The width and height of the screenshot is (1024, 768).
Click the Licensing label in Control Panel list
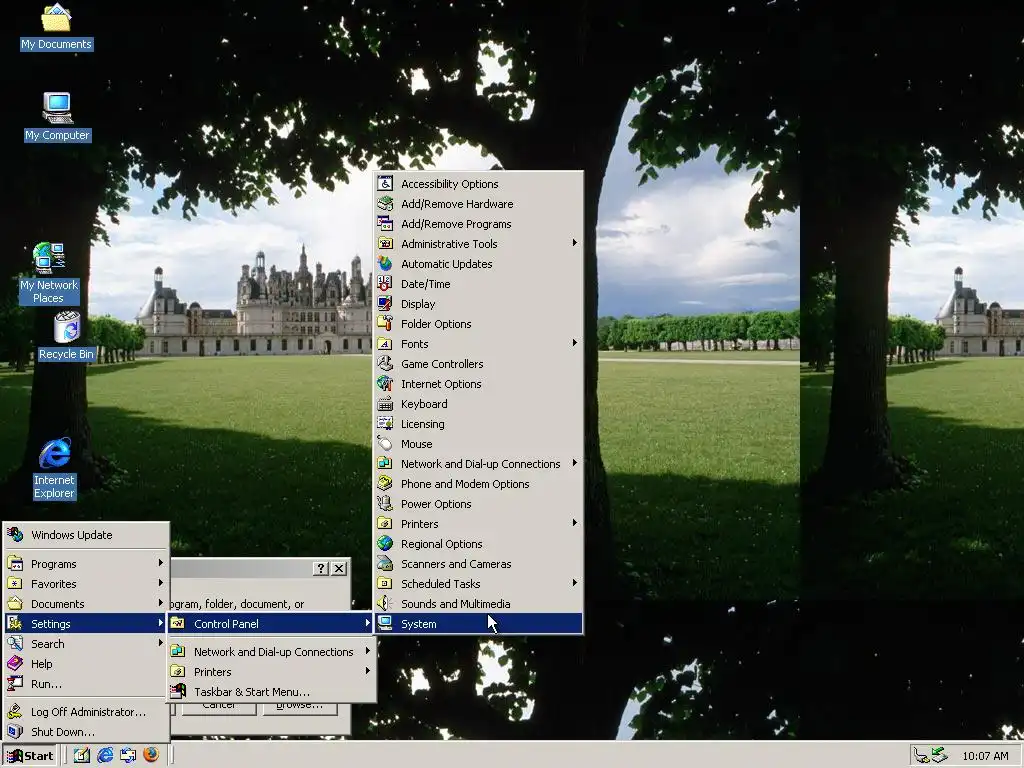[423, 424]
